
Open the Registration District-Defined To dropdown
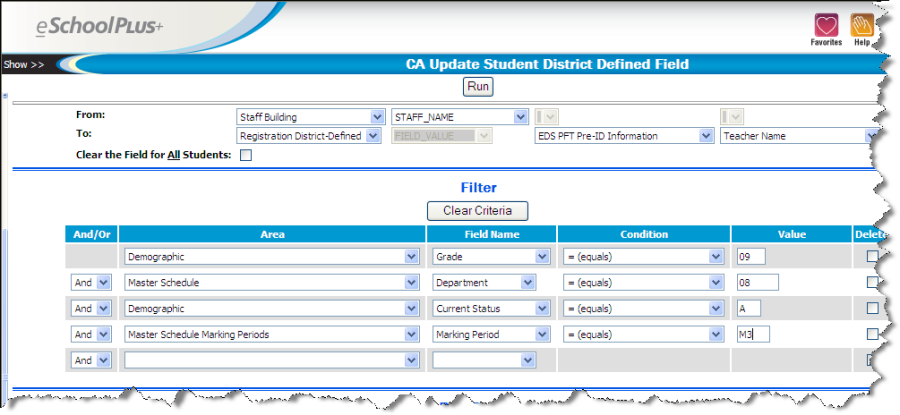click(308, 136)
